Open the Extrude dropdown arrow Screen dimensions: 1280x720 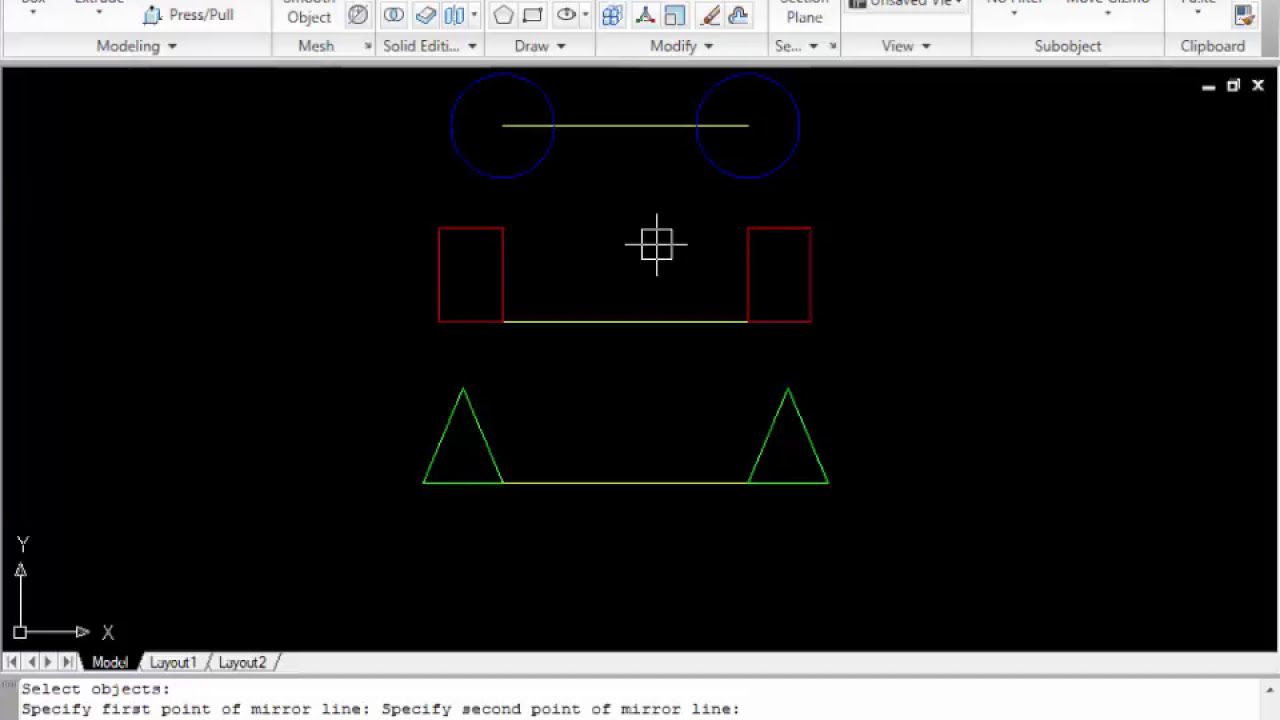(x=99, y=13)
